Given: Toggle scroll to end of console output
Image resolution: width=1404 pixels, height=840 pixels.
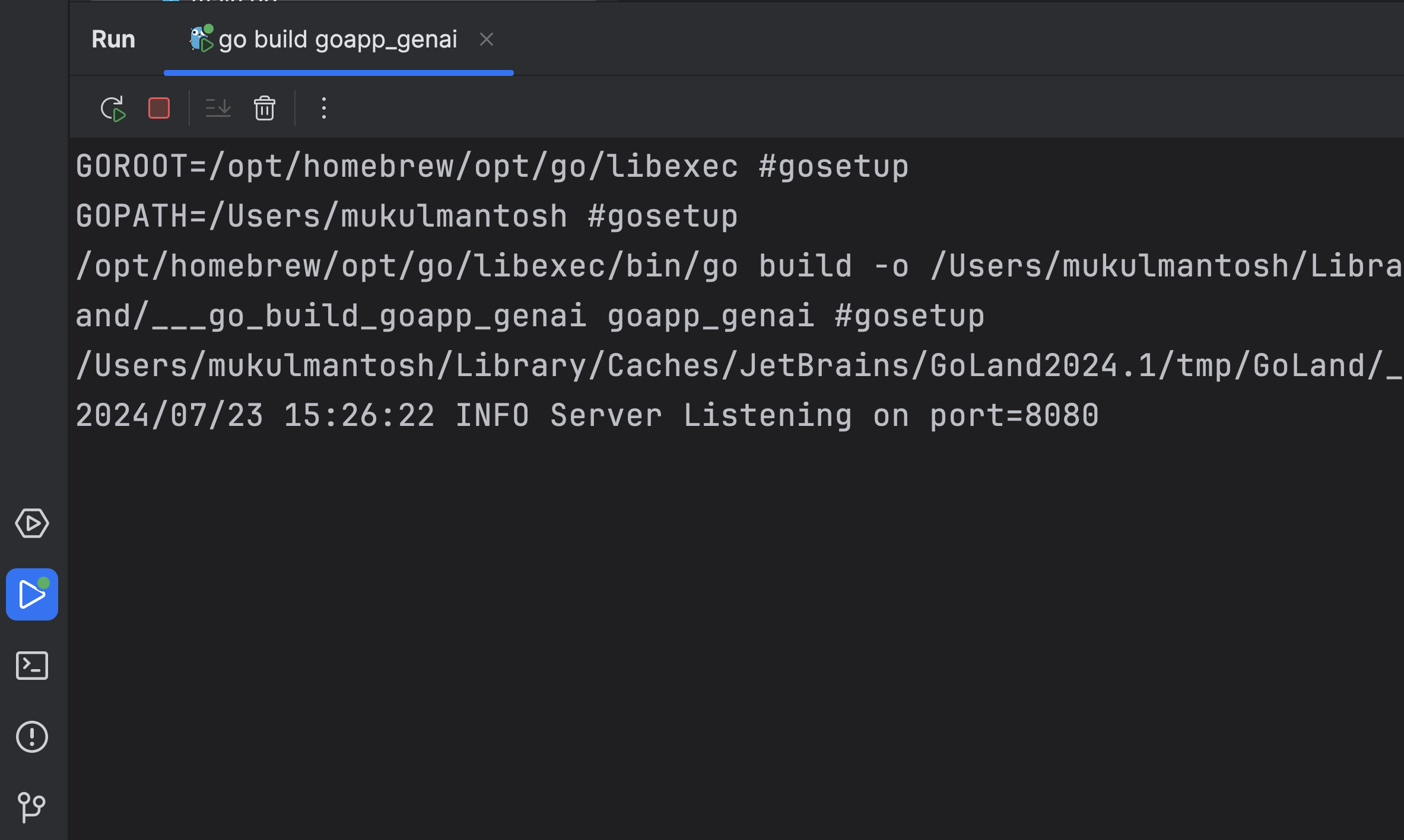Looking at the screenshot, I should [x=218, y=109].
